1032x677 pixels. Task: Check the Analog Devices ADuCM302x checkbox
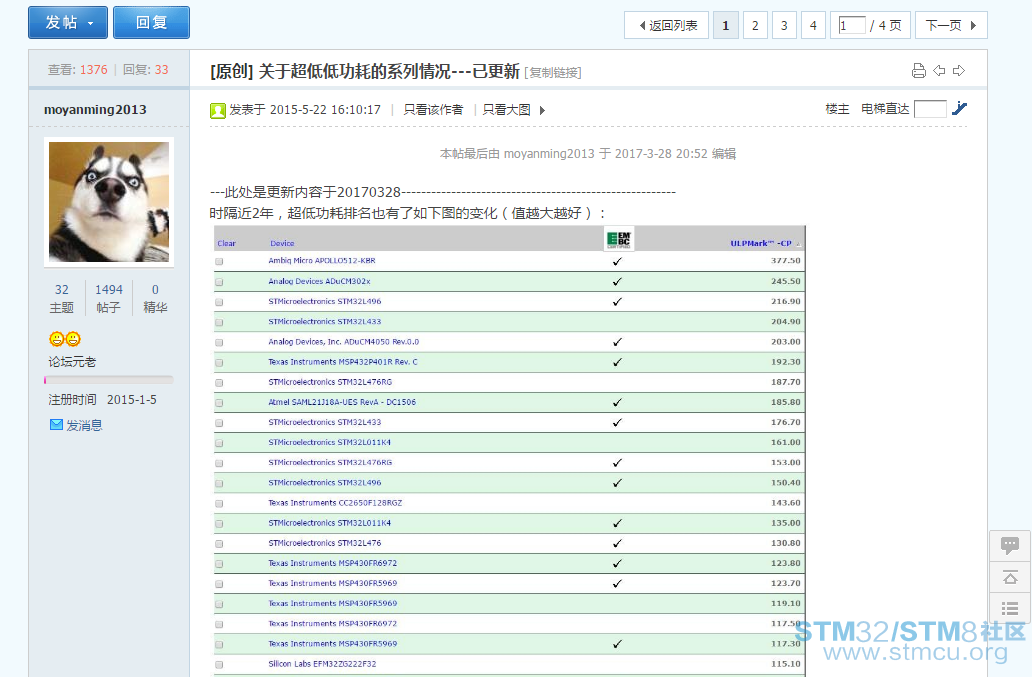pos(219,282)
